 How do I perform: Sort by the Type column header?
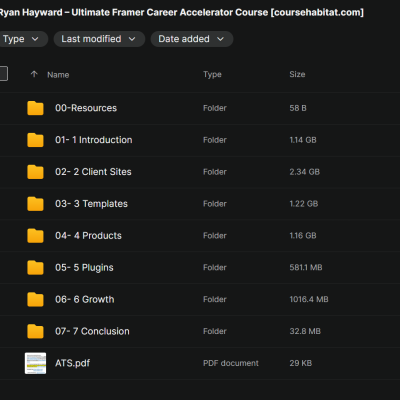coord(212,75)
